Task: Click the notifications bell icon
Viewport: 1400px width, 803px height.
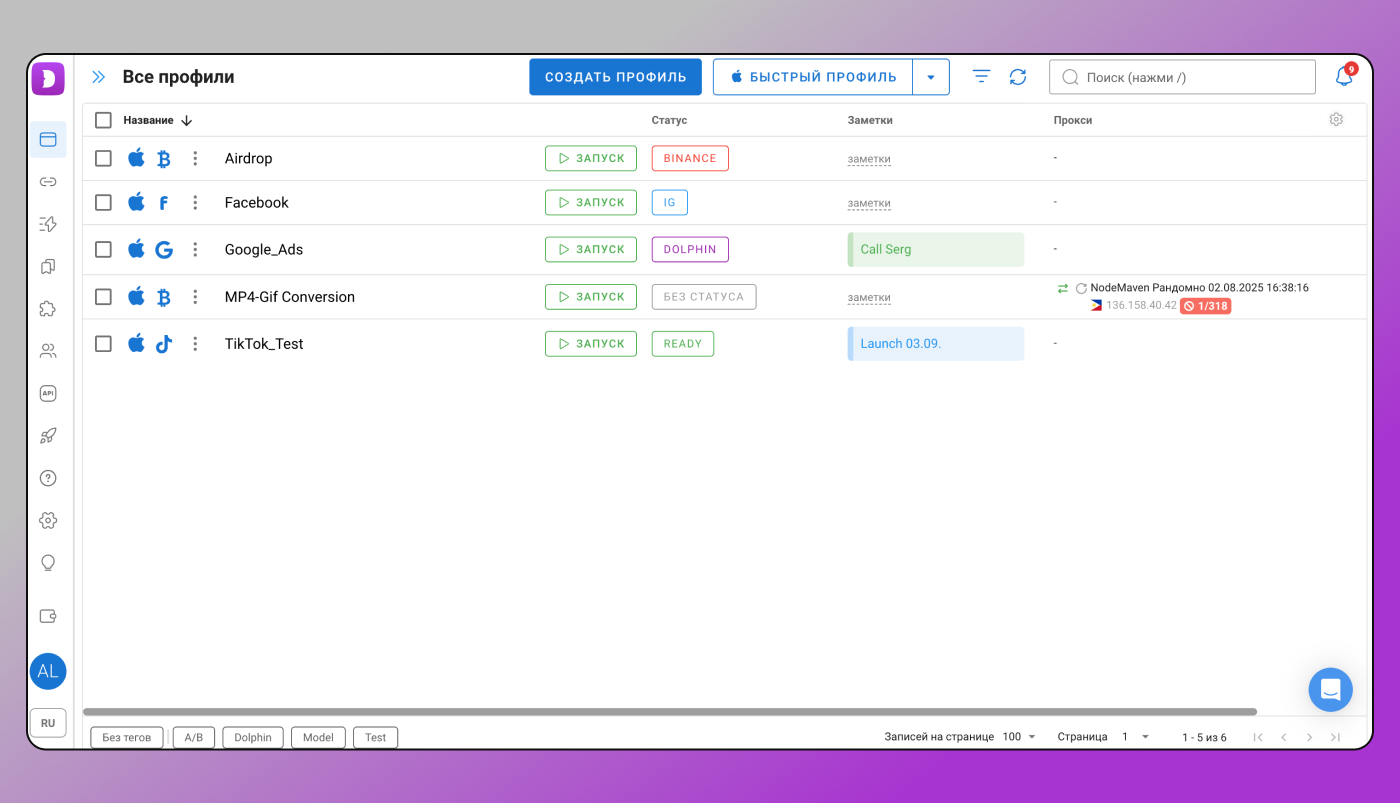Action: click(1343, 77)
